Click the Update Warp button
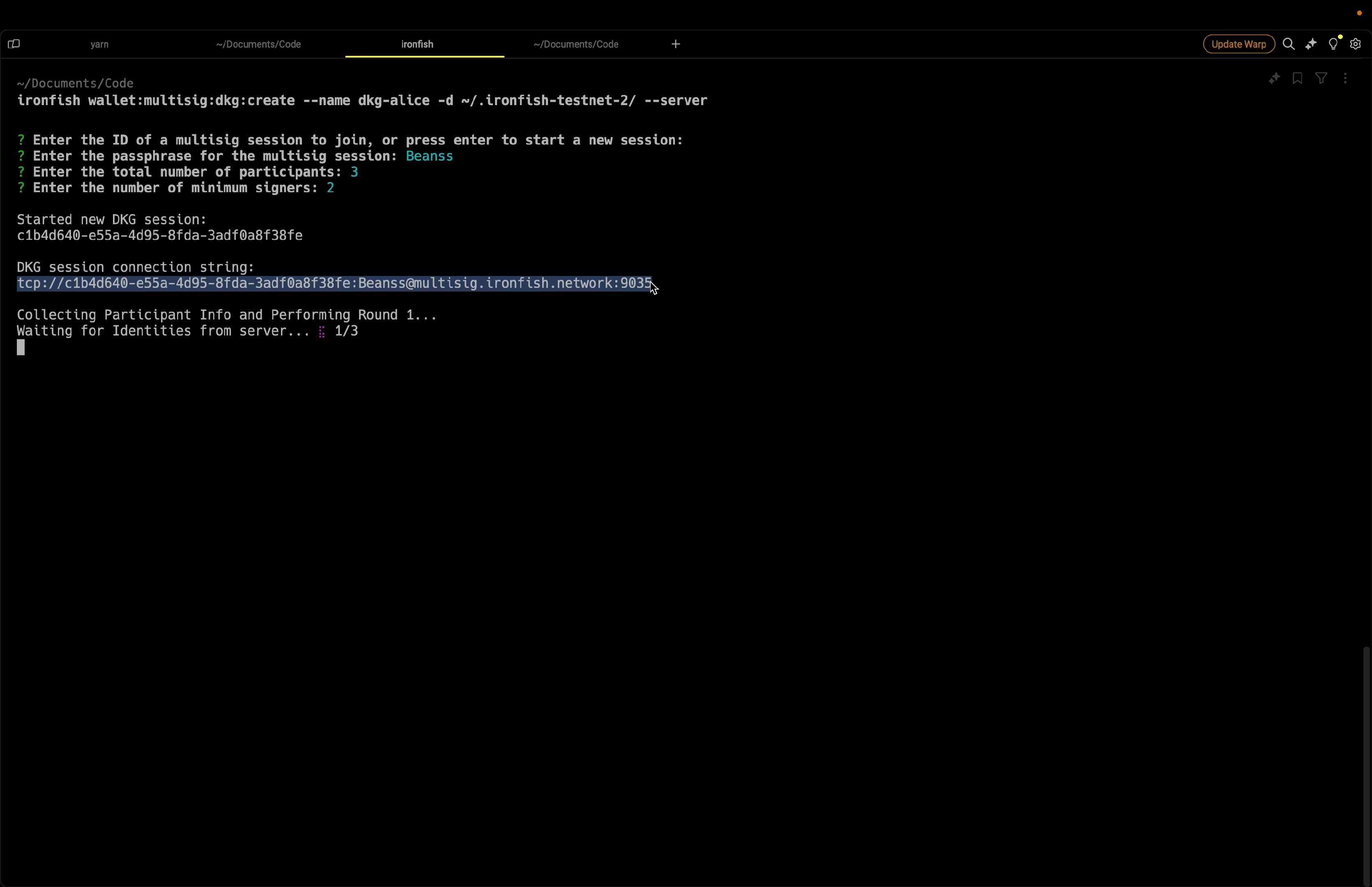This screenshot has width=1372, height=887. pos(1238,44)
